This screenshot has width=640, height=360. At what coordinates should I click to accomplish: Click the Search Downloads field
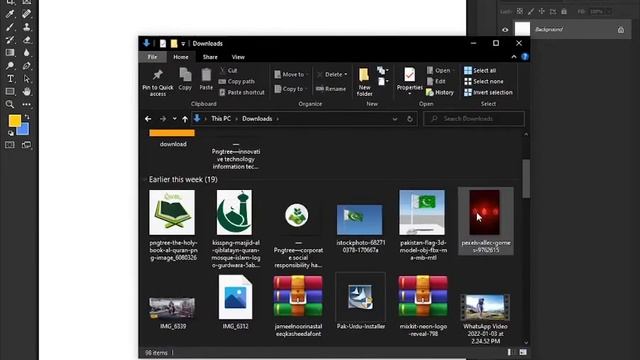[x=473, y=119]
